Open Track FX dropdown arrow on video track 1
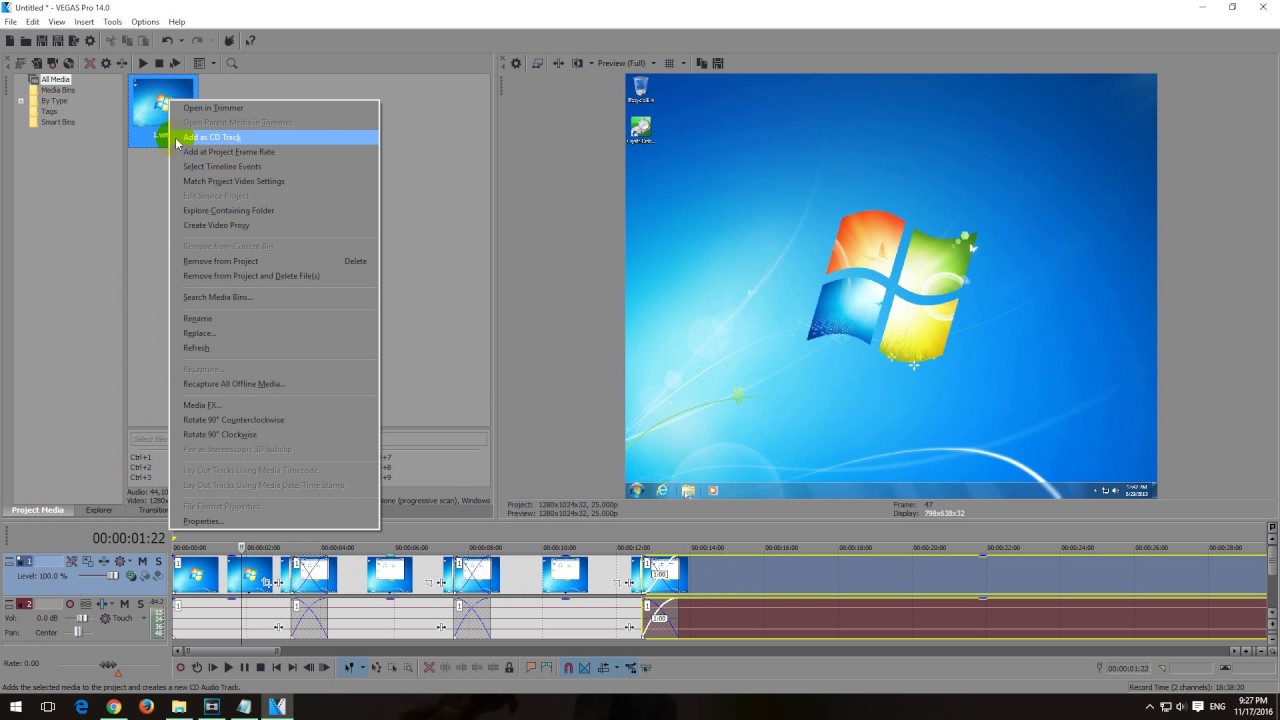The width and height of the screenshot is (1280, 720). [x=130, y=561]
